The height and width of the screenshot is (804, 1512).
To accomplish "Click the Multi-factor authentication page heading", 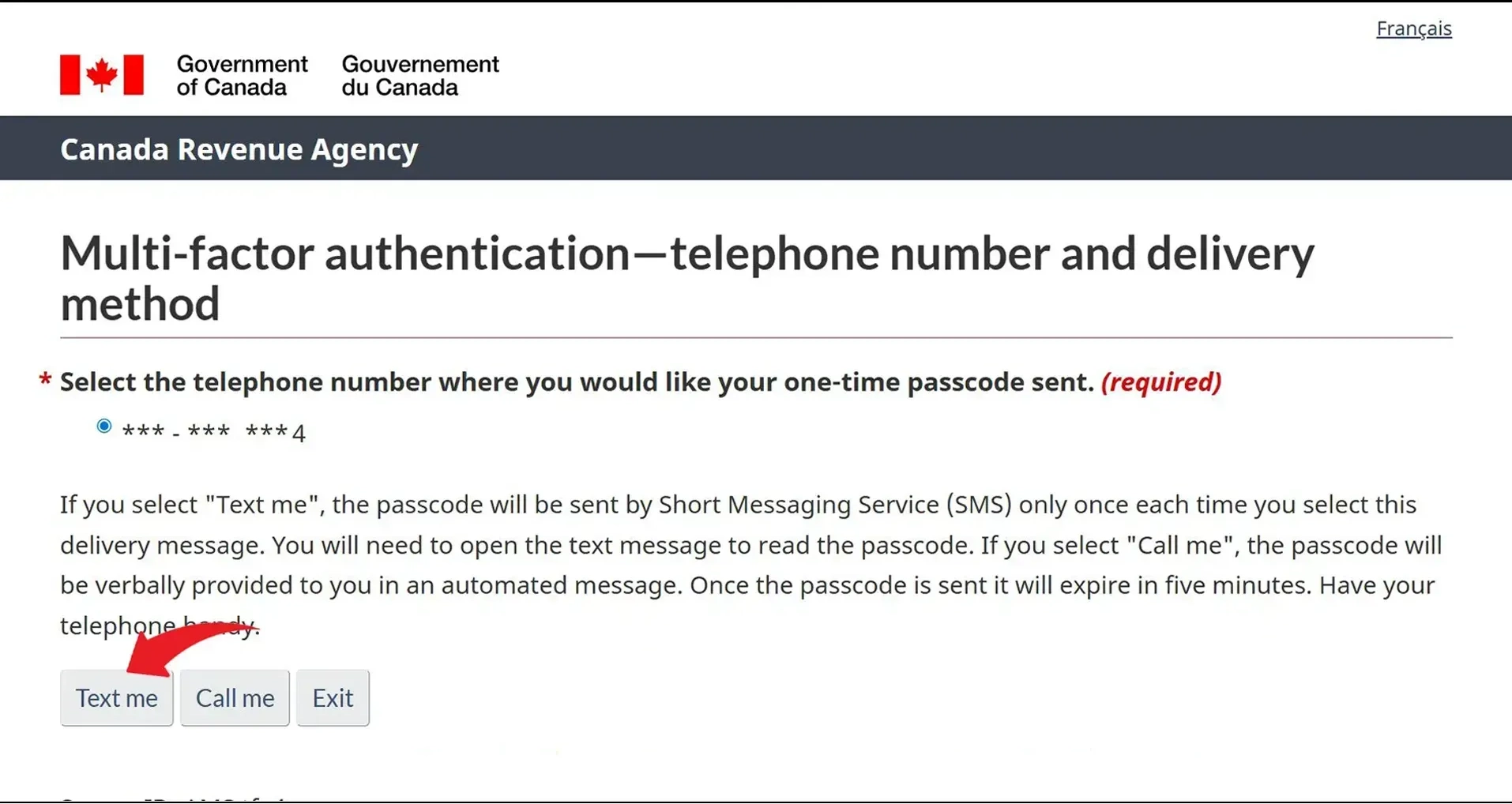I will [x=686, y=278].
